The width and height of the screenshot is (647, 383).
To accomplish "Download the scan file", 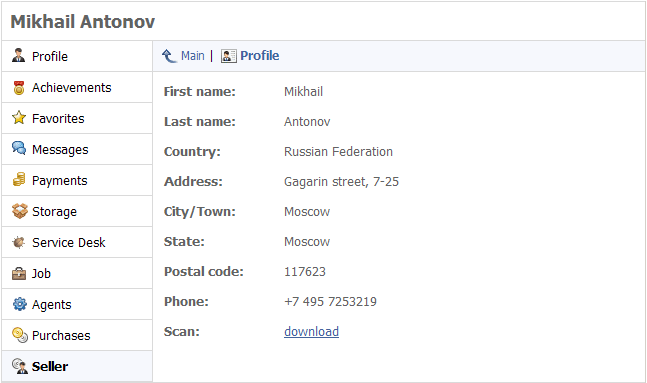I will click(312, 331).
